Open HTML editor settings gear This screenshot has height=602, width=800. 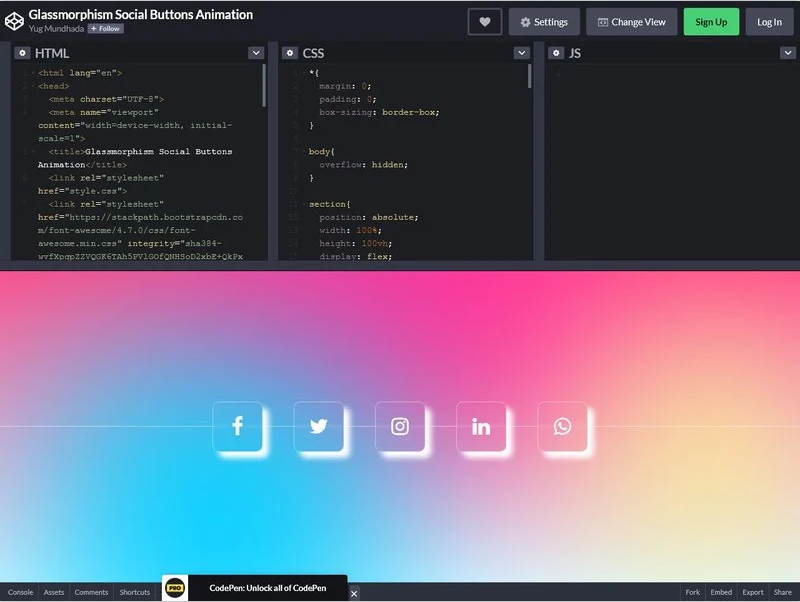click(x=22, y=53)
